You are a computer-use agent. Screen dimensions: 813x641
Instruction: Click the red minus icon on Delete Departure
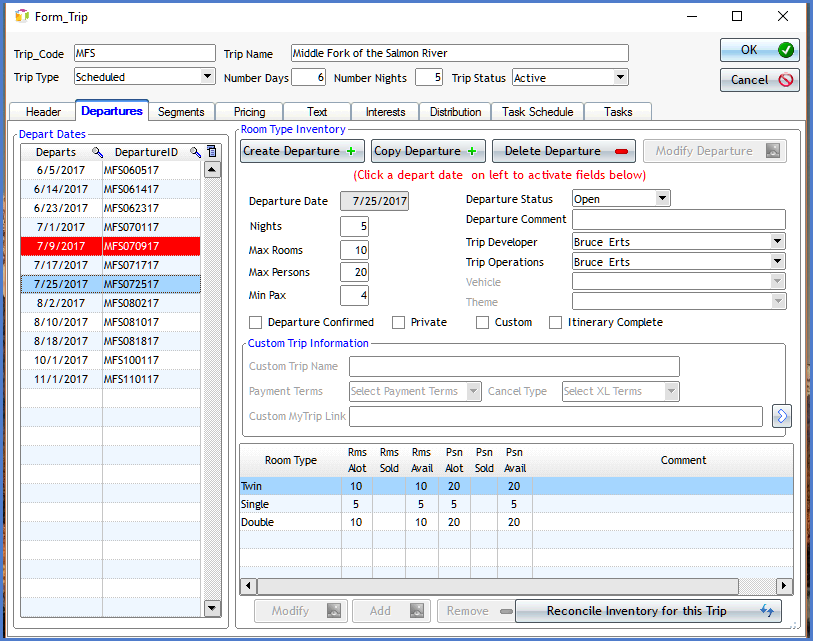tap(621, 151)
